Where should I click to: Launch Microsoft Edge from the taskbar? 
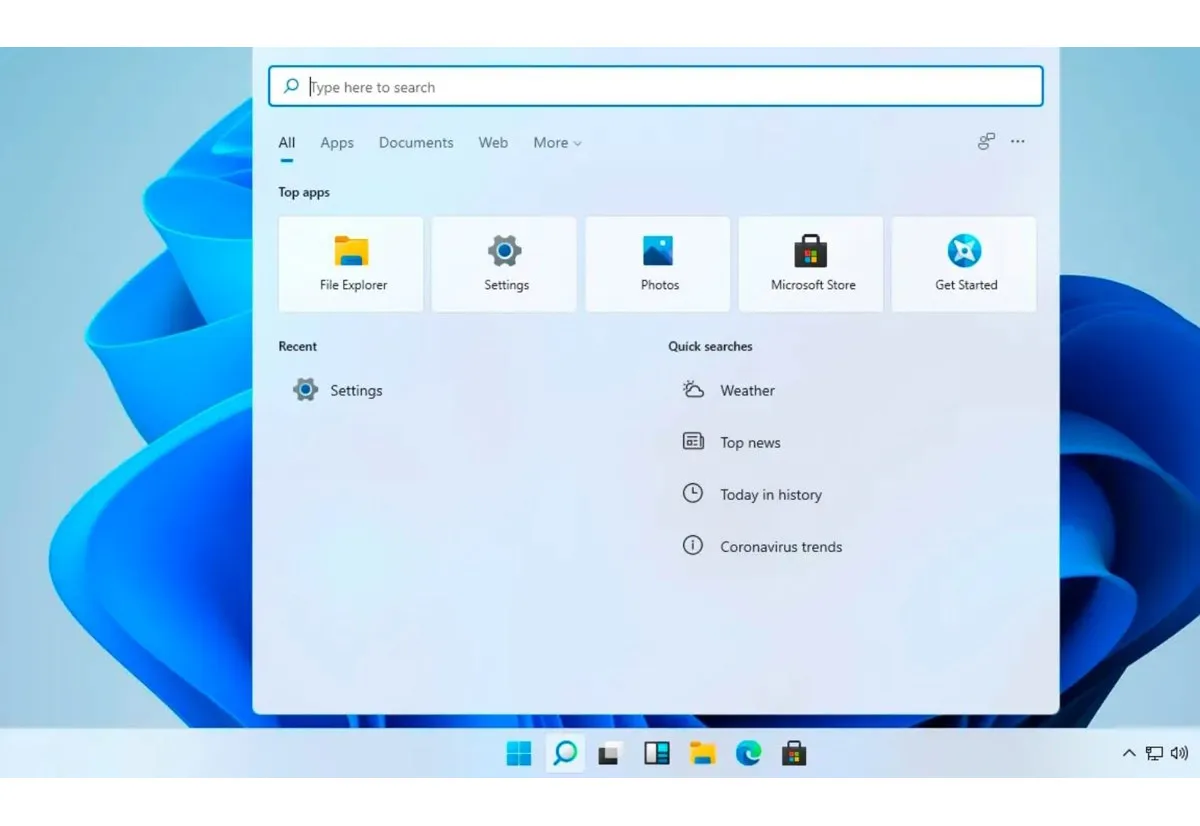[748, 753]
